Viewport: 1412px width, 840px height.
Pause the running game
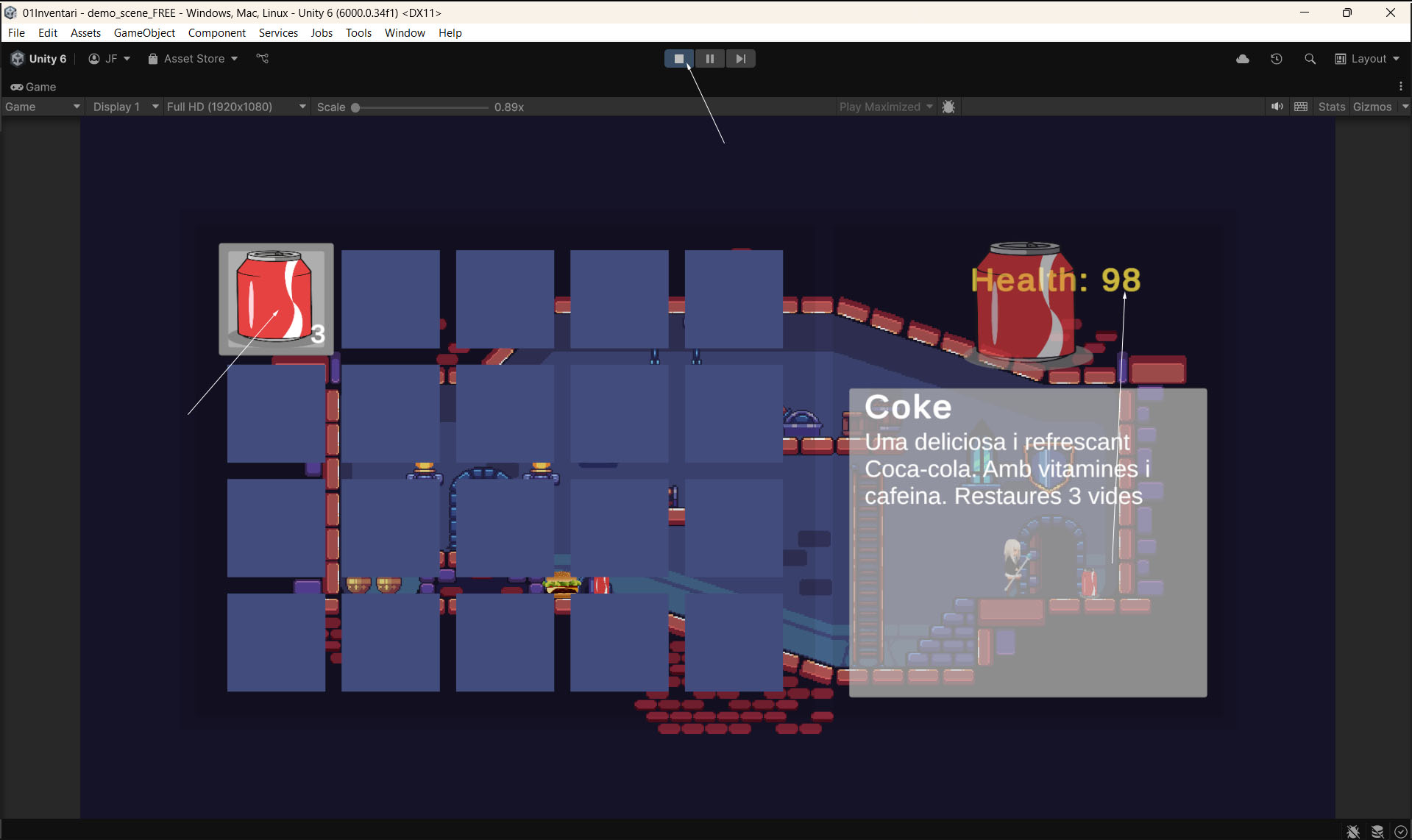coord(709,59)
